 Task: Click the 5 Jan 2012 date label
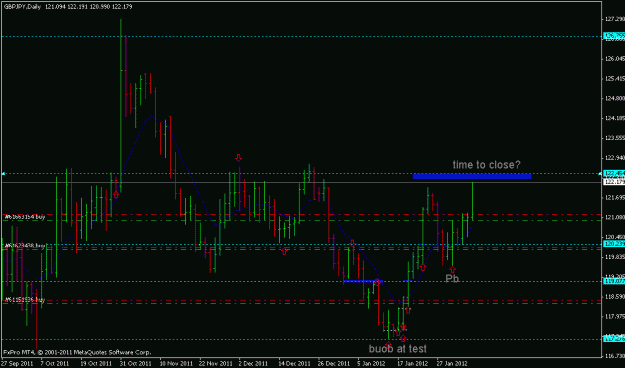(x=371, y=364)
